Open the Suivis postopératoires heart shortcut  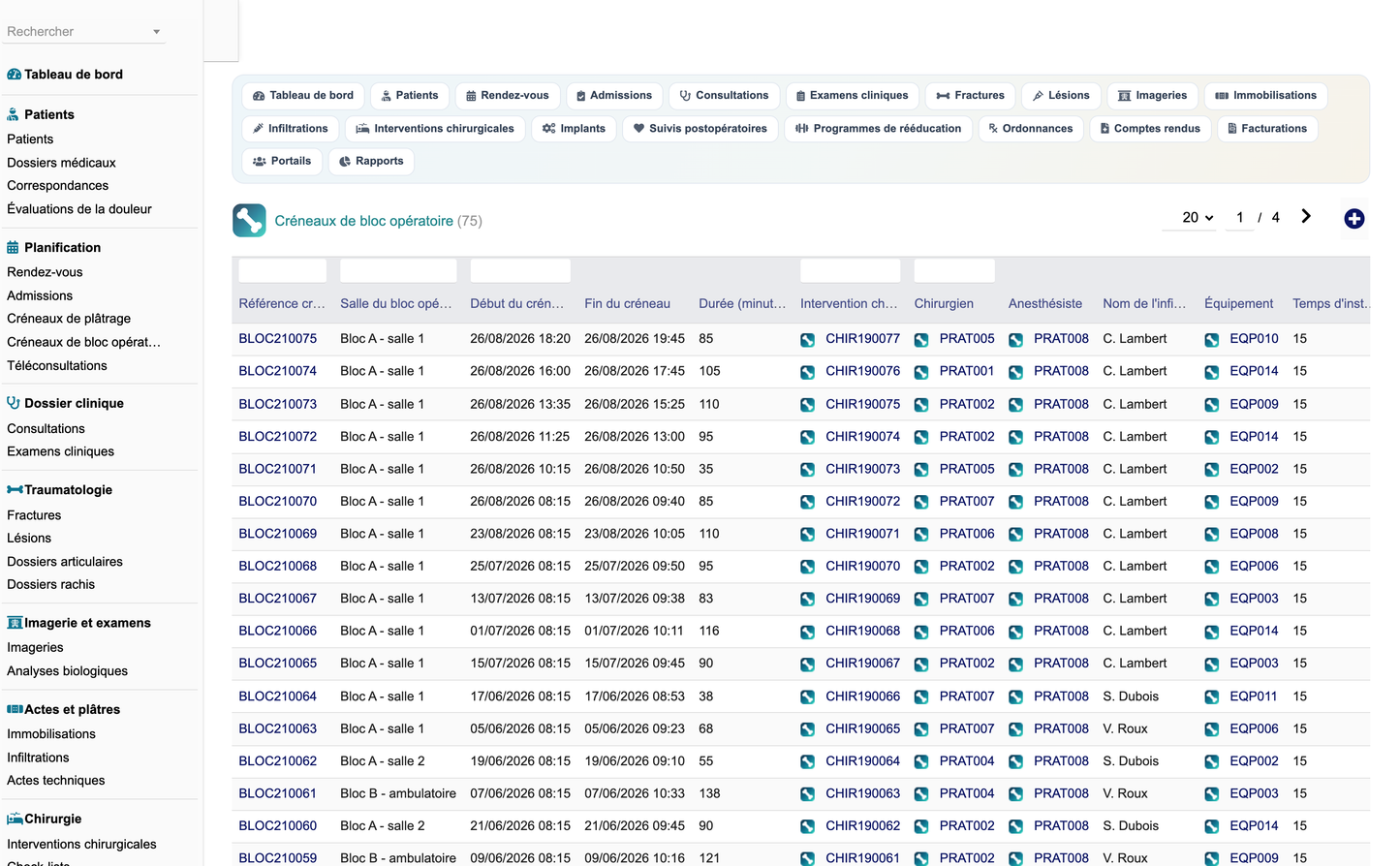tap(639, 129)
